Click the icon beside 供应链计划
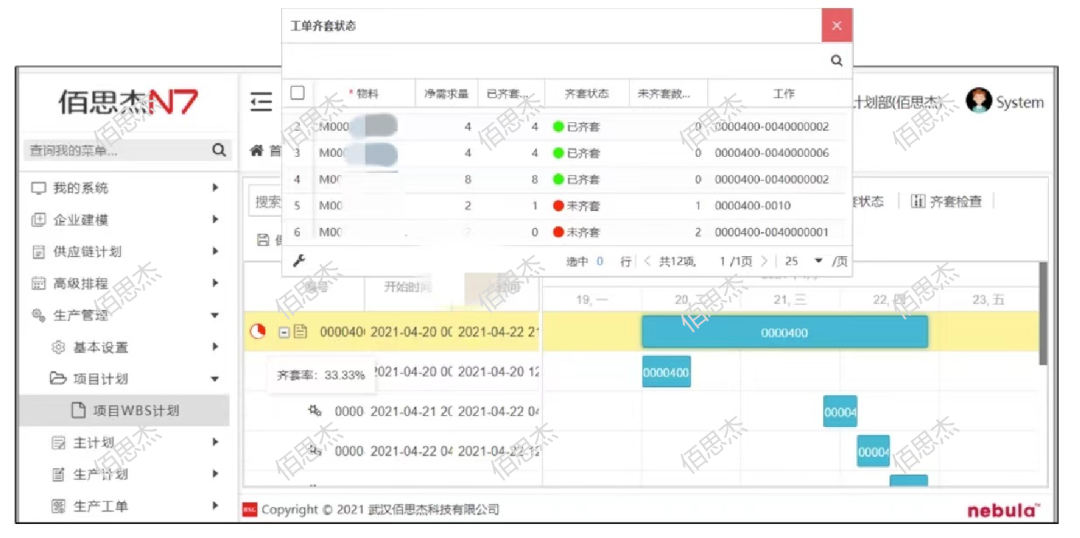This screenshot has height=538, width=1080. [39, 251]
